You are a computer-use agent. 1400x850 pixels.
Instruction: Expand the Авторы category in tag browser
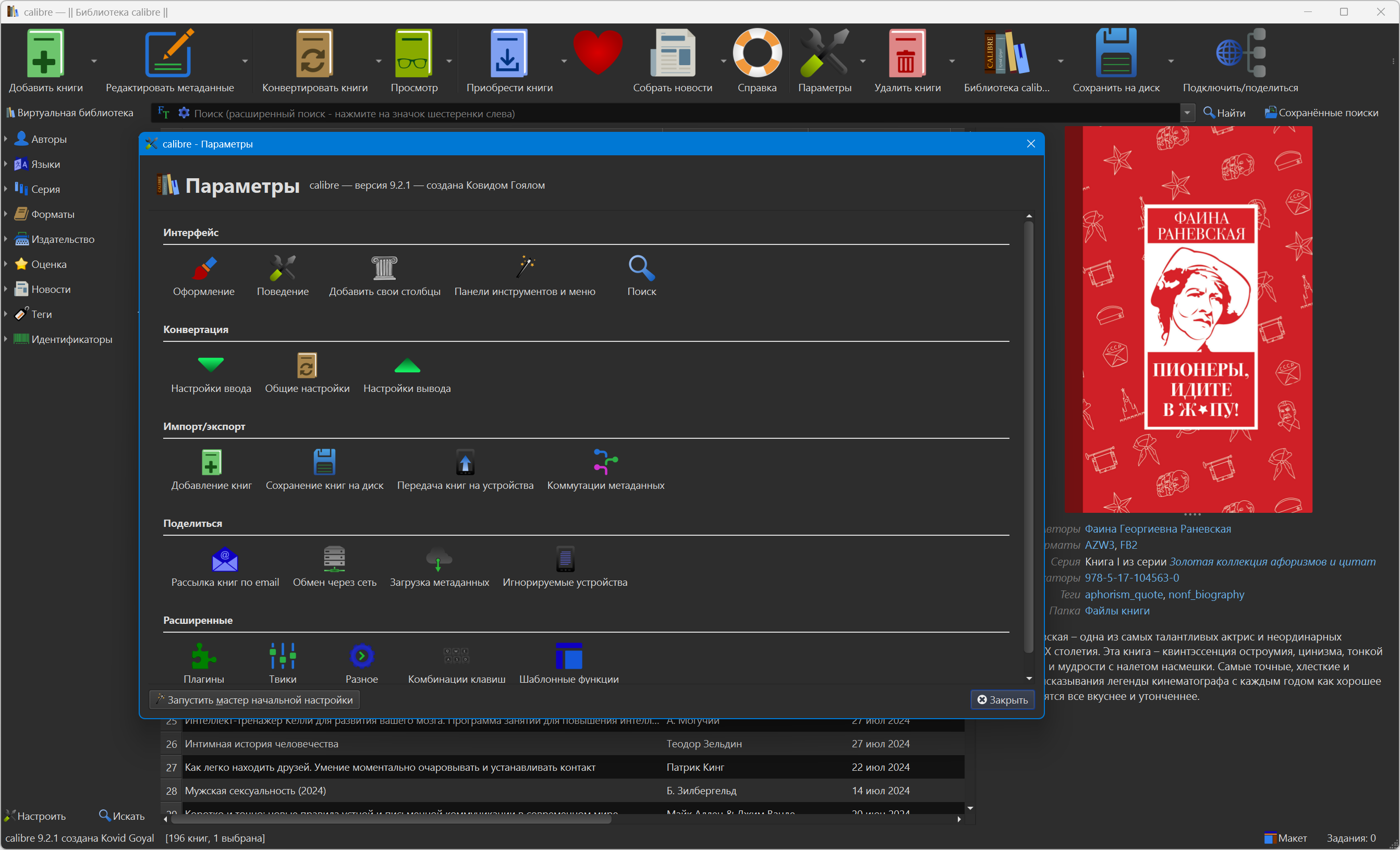[6, 139]
